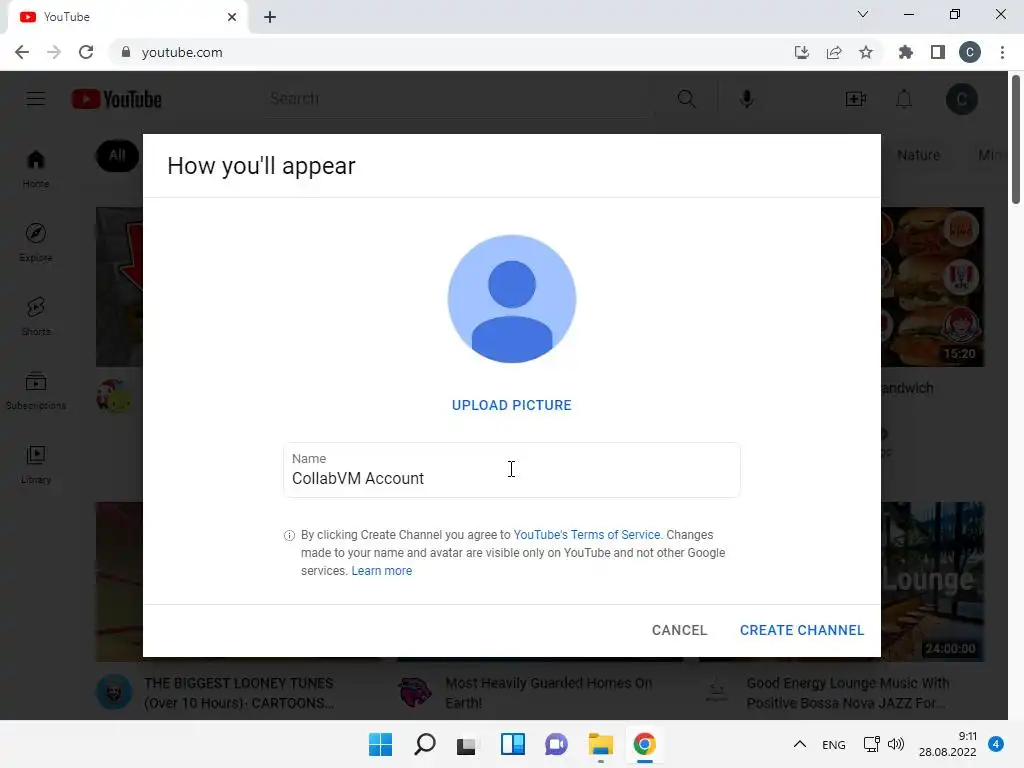Bookmark this page with the star icon
Screen dimensions: 1024x768
coord(866,52)
